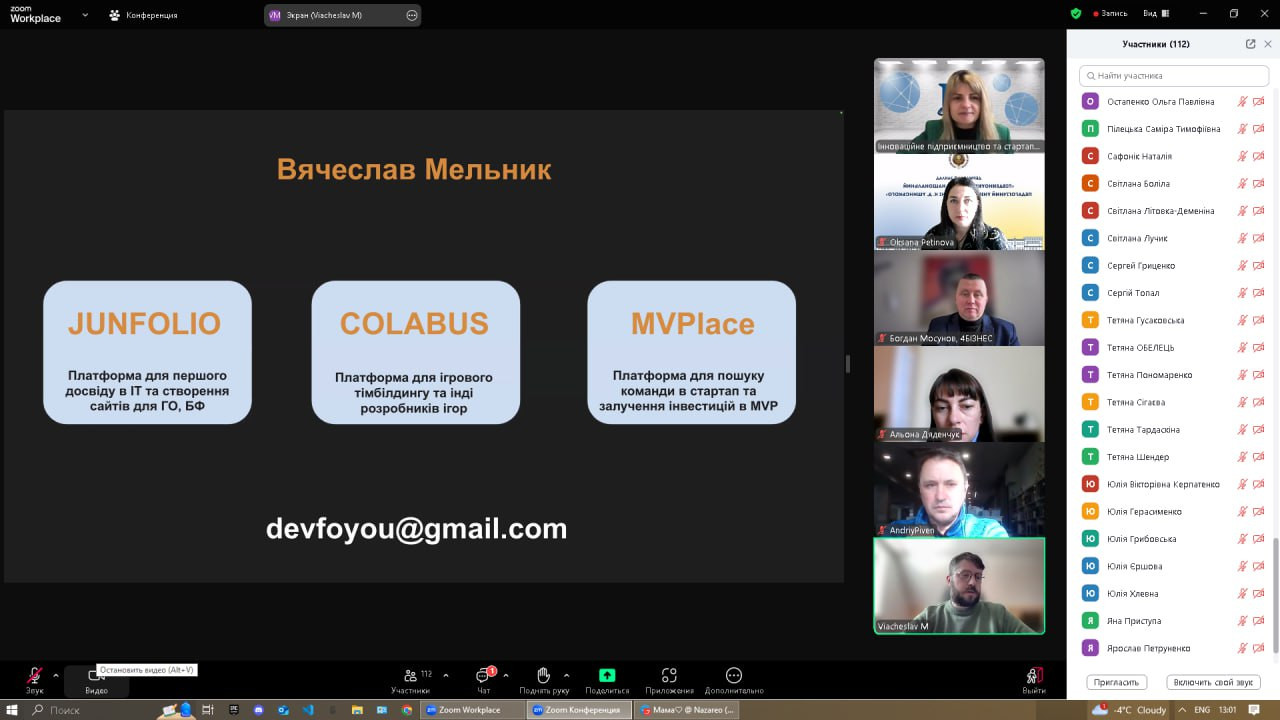1280x720 pixels.
Task: Click the Найти участника search field
Action: 1174,76
